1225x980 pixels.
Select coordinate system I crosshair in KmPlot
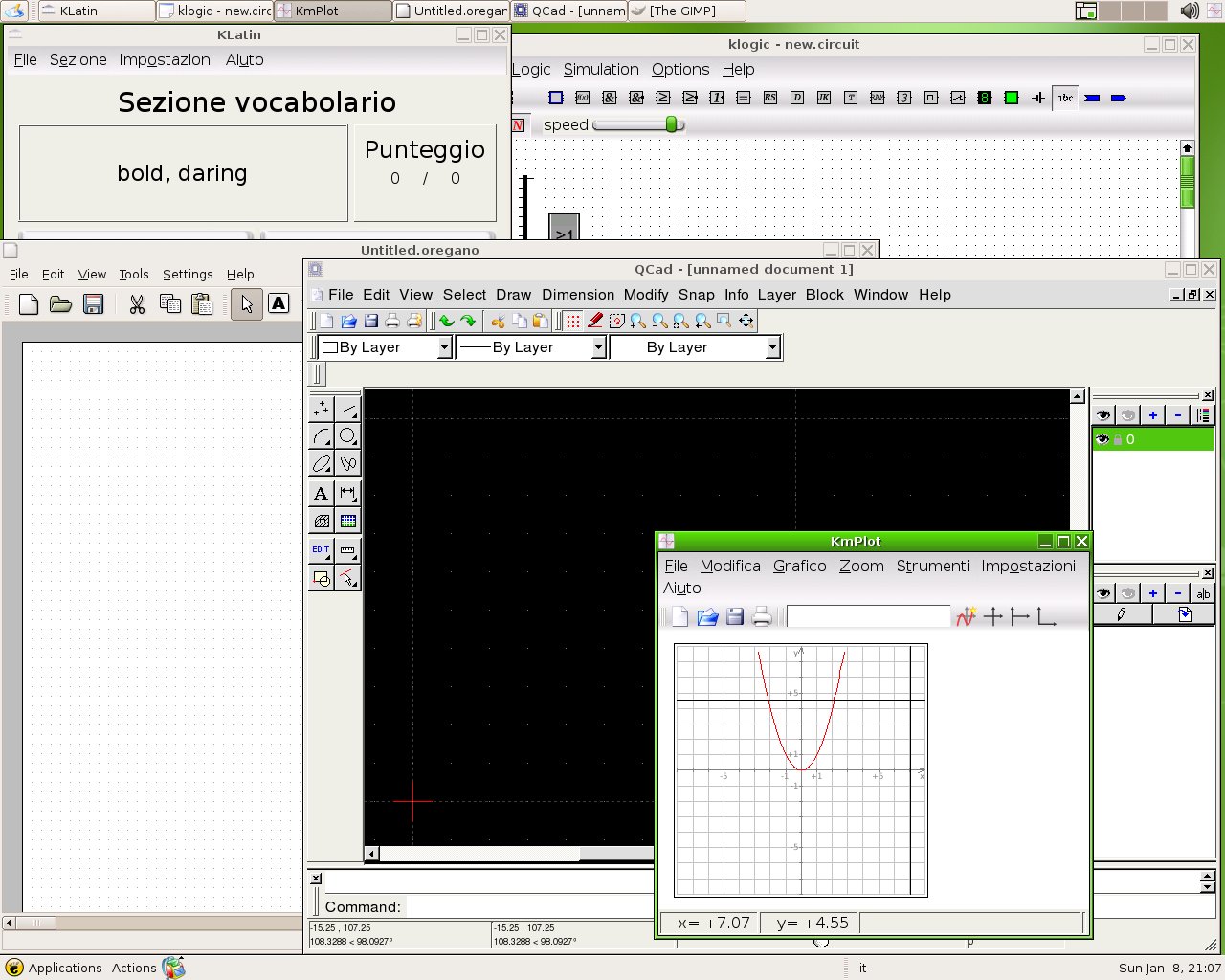993,617
